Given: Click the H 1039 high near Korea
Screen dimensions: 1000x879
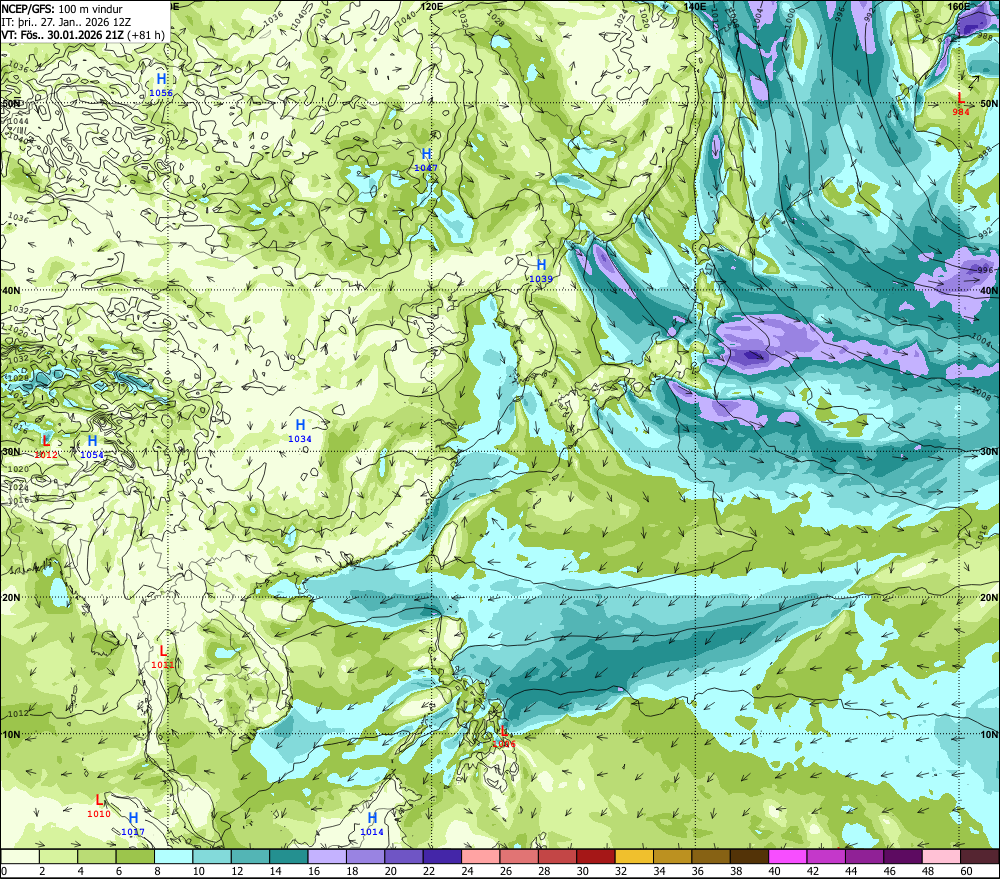Looking at the screenshot, I should 541,270.
